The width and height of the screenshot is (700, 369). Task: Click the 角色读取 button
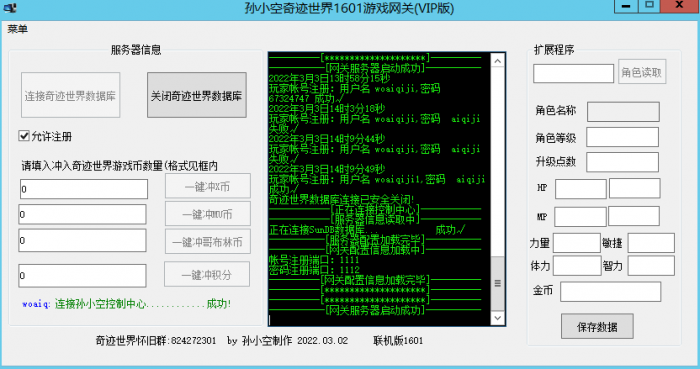point(642,72)
